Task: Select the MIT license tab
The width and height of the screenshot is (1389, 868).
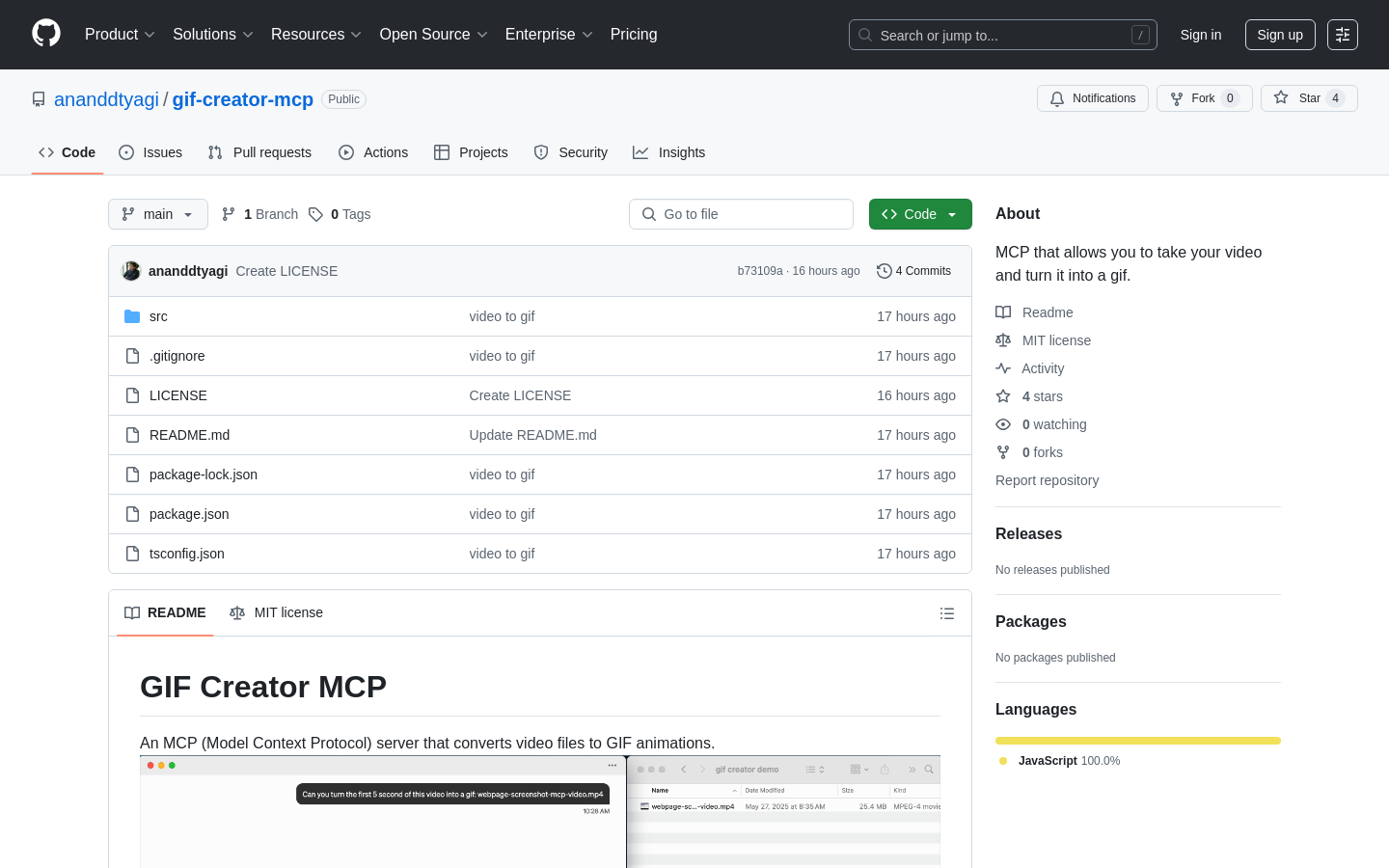Action: [276, 612]
